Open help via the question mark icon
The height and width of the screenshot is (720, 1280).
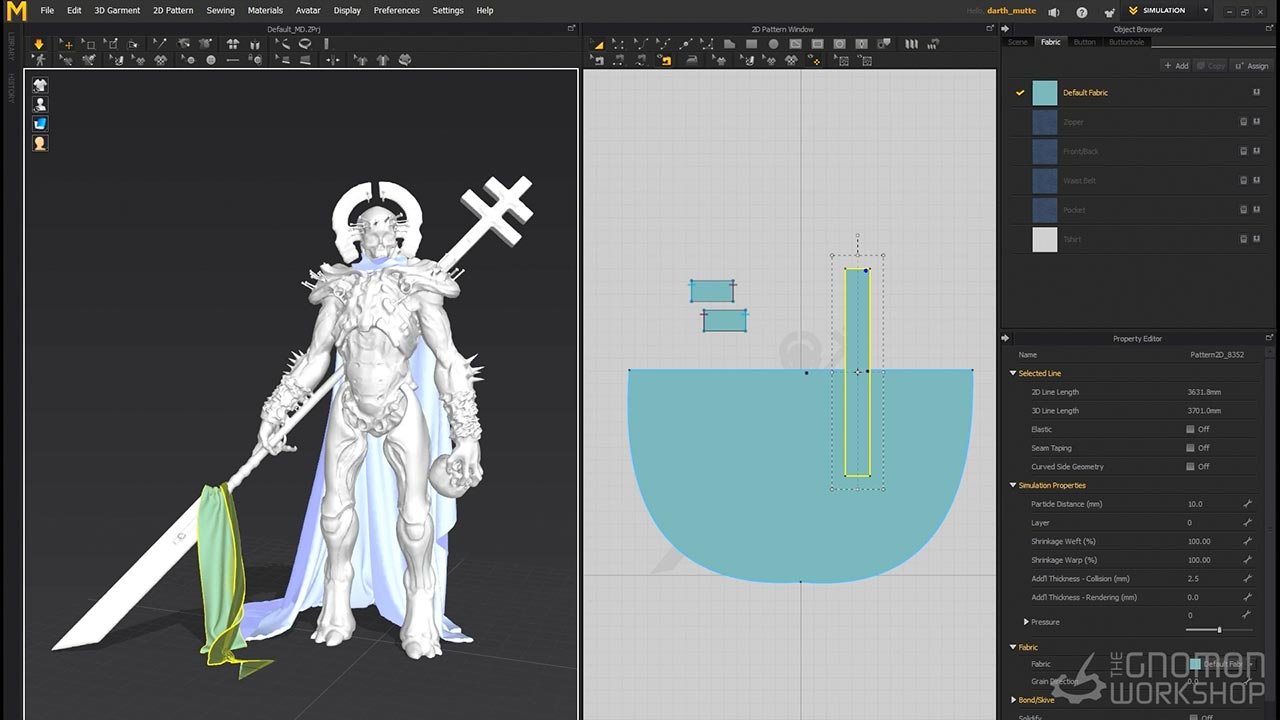click(x=1081, y=12)
